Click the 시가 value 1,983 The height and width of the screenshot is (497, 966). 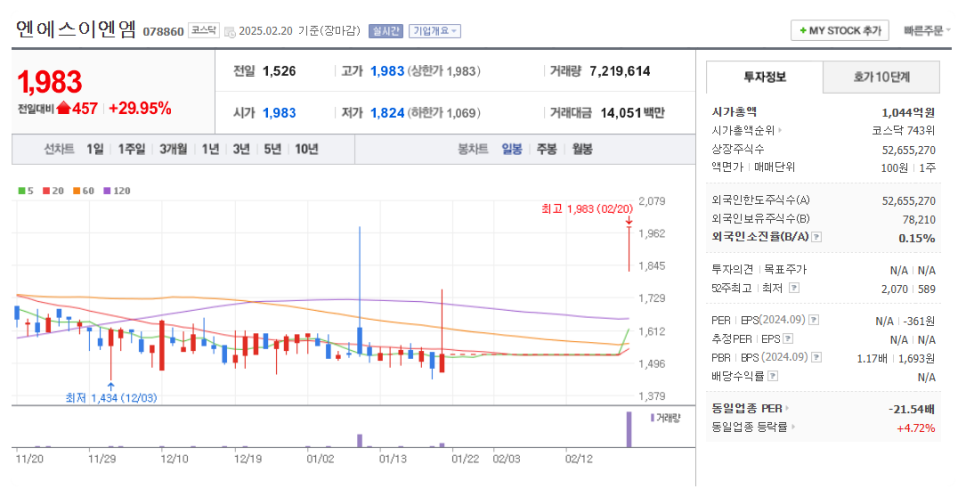[279, 113]
